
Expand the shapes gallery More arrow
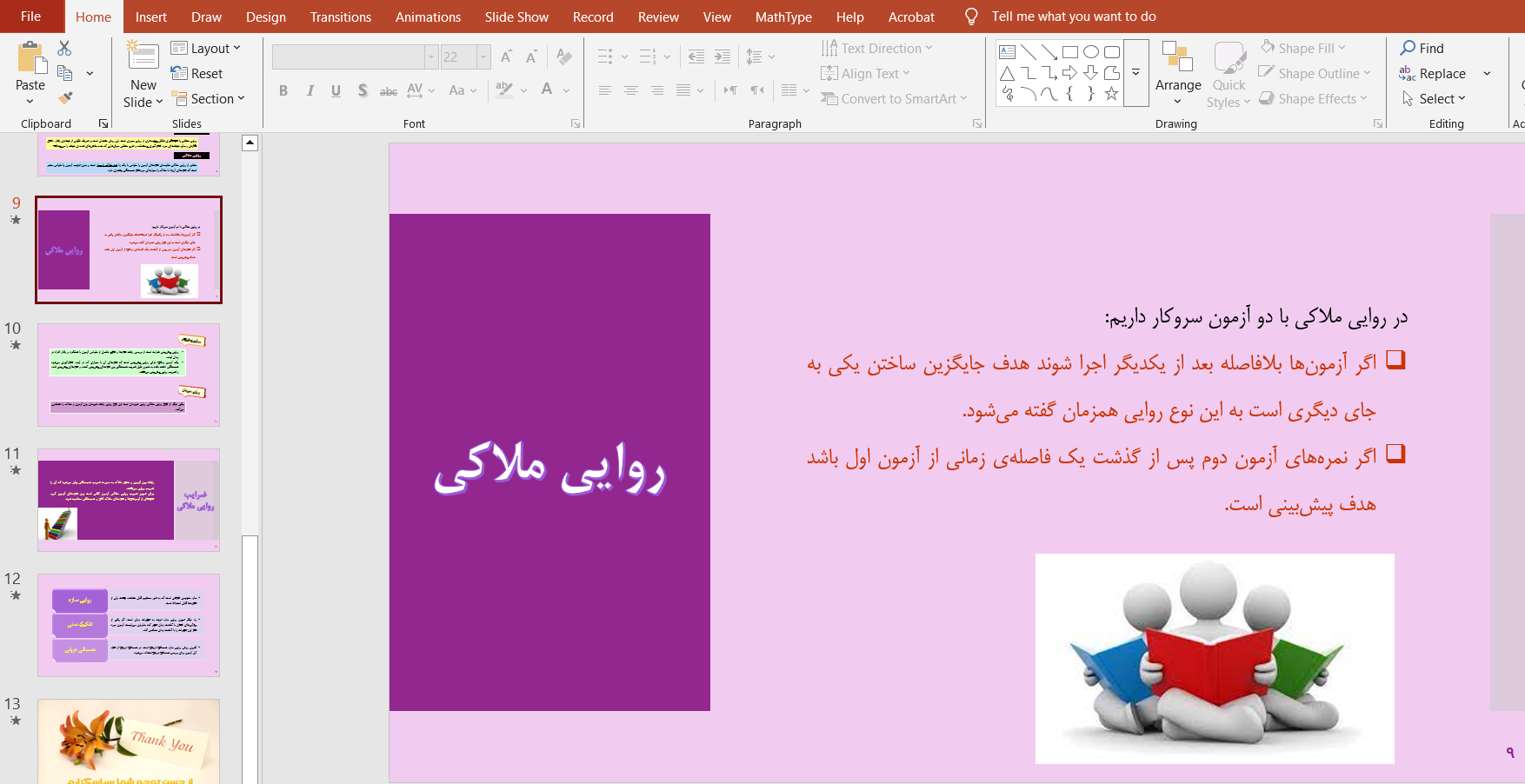pyautogui.click(x=1135, y=73)
